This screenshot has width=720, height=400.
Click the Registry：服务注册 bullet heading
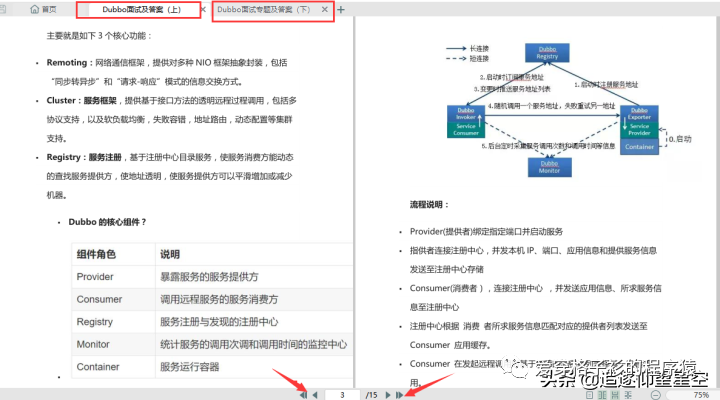click(x=84, y=157)
